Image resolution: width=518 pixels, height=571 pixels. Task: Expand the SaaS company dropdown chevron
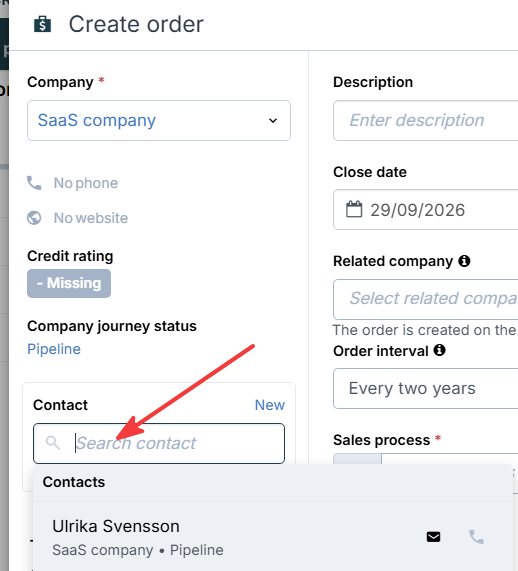coord(273,121)
